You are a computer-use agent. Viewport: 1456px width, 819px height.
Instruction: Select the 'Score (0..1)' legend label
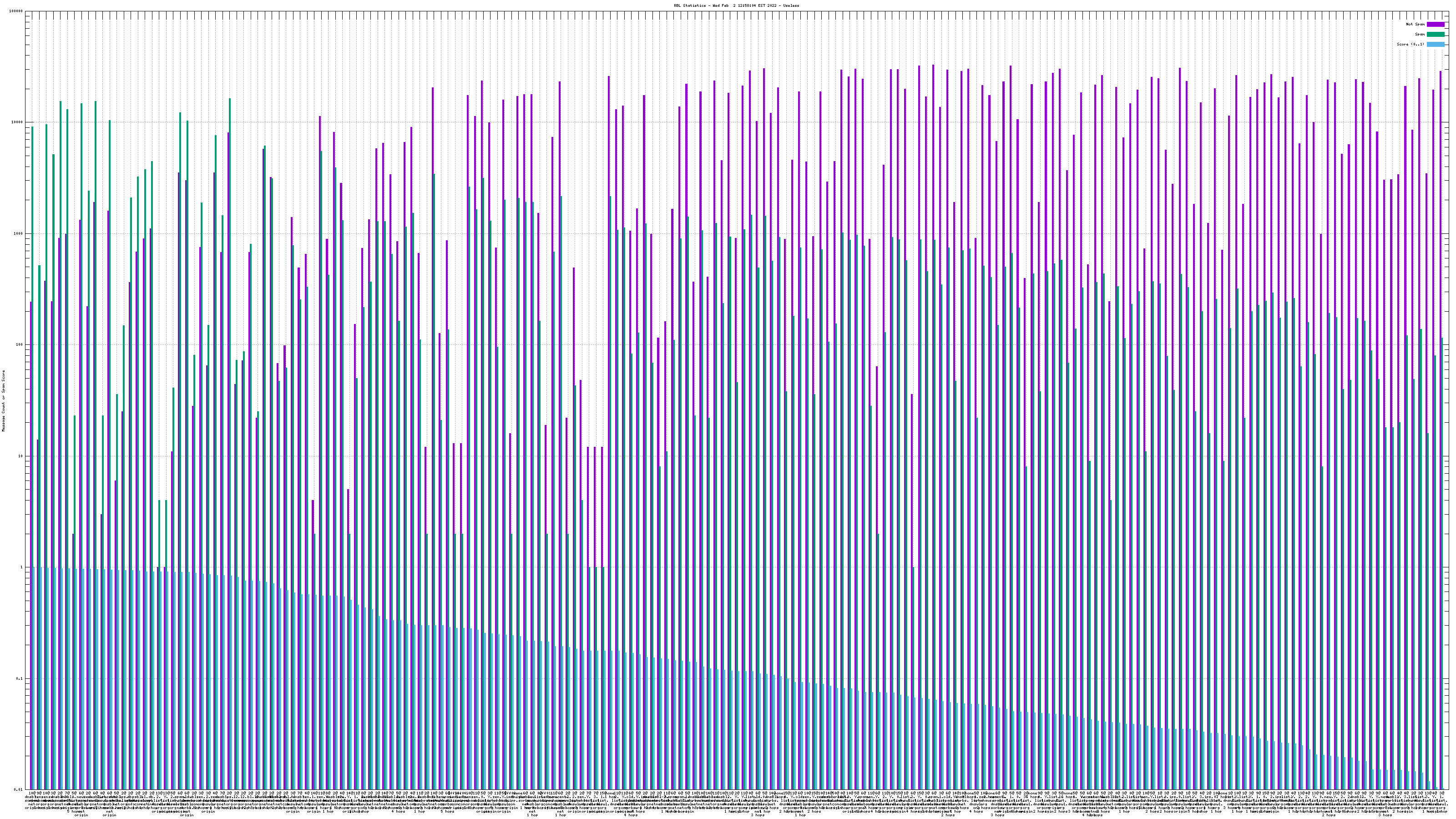pos(1410,44)
